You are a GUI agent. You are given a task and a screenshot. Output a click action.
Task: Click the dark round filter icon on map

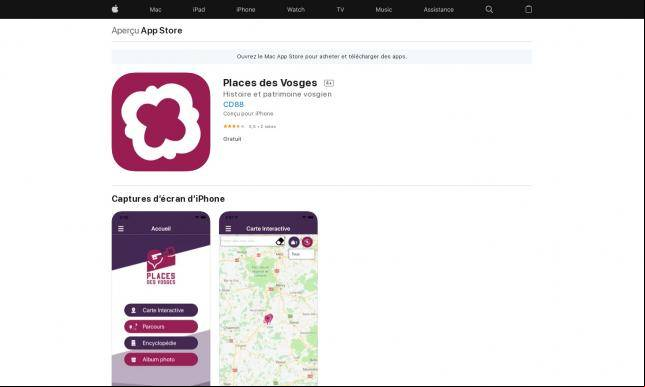coord(294,242)
